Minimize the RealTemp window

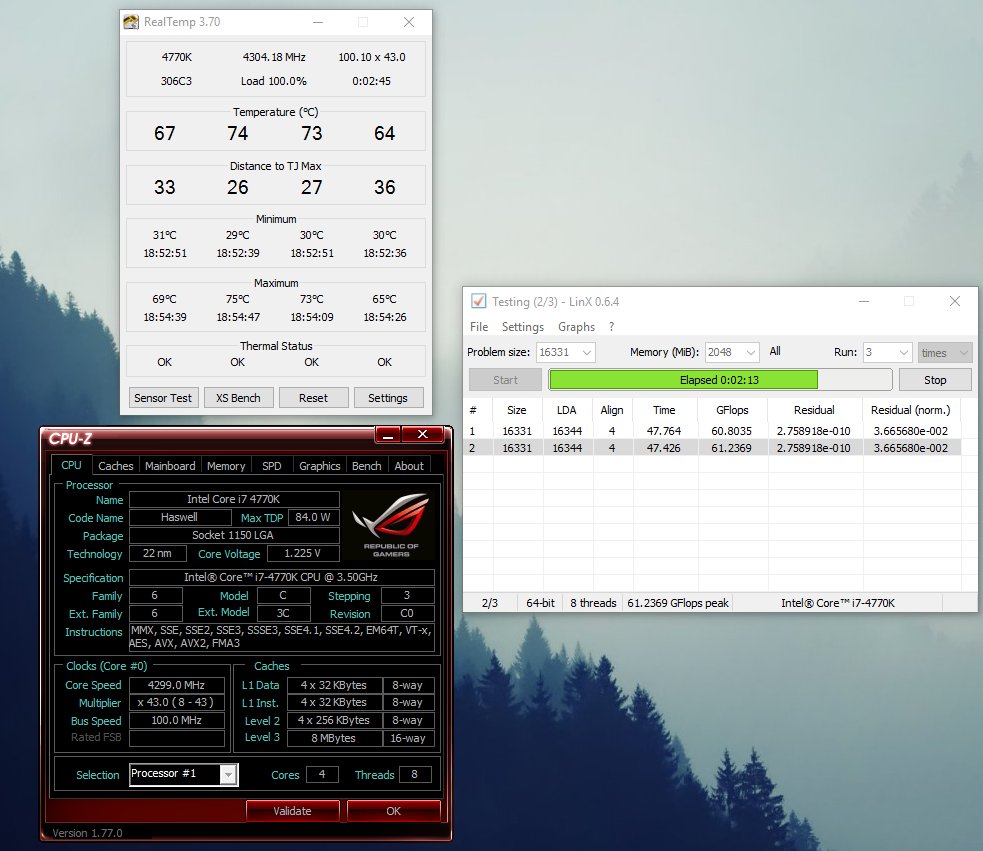tap(318, 22)
